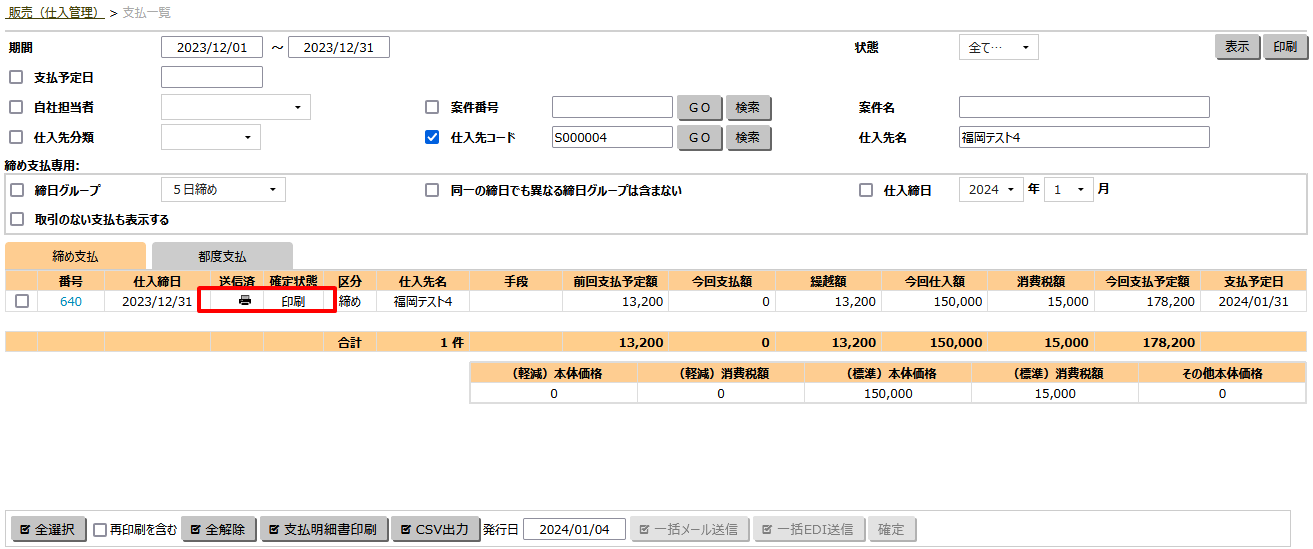Click 検索 button beside 仕入先コード field
This screenshot has height=549, width=1313.
[748, 137]
